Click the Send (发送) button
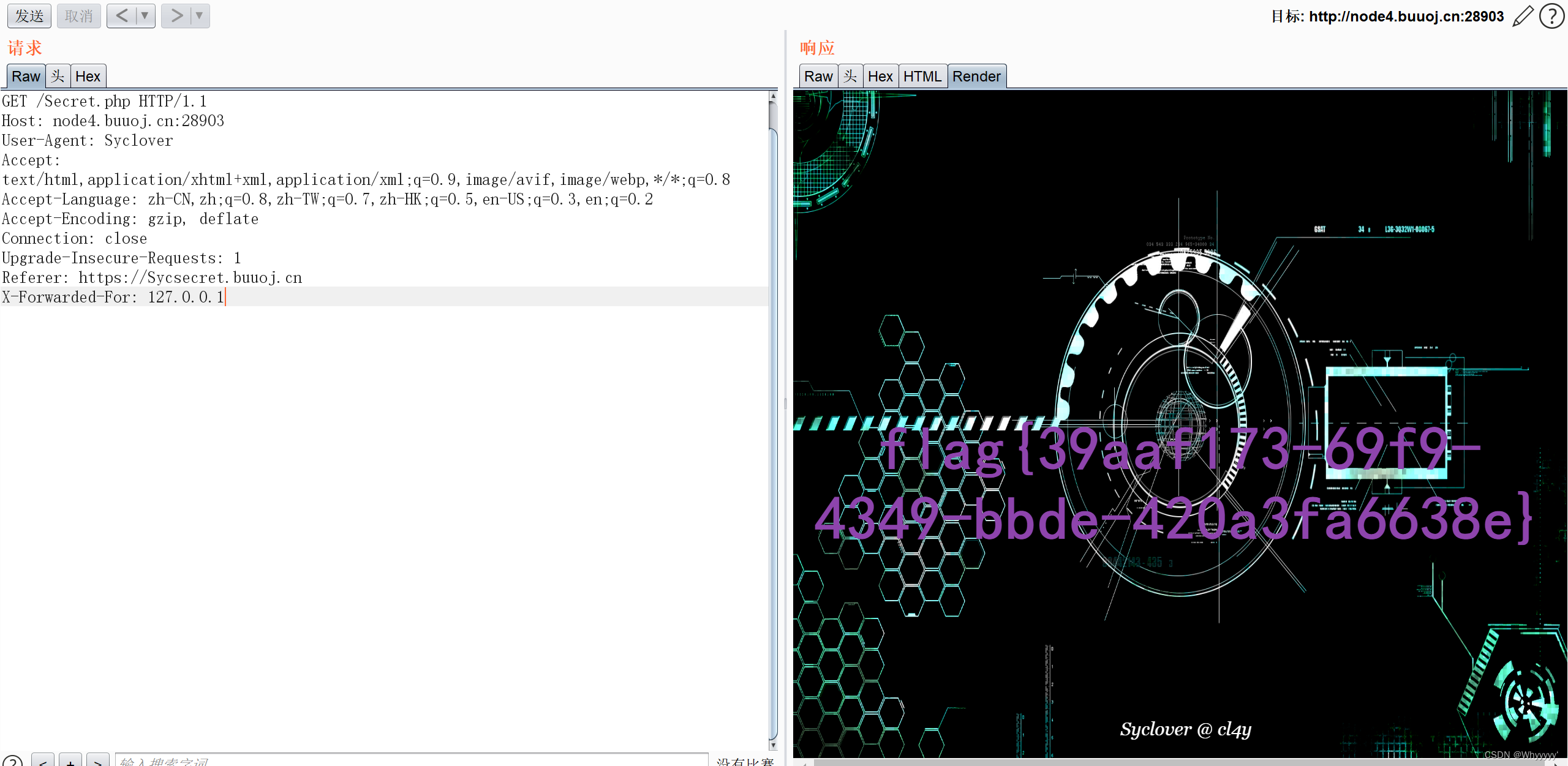 [x=29, y=16]
